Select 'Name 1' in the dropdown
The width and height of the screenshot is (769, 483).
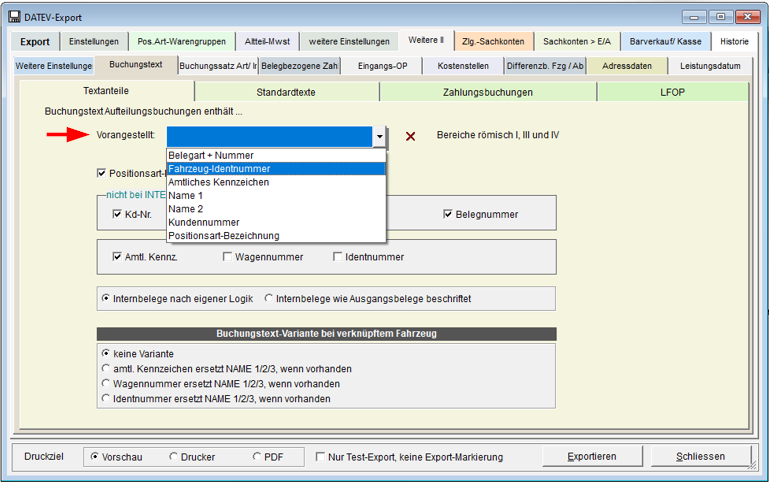(276, 195)
